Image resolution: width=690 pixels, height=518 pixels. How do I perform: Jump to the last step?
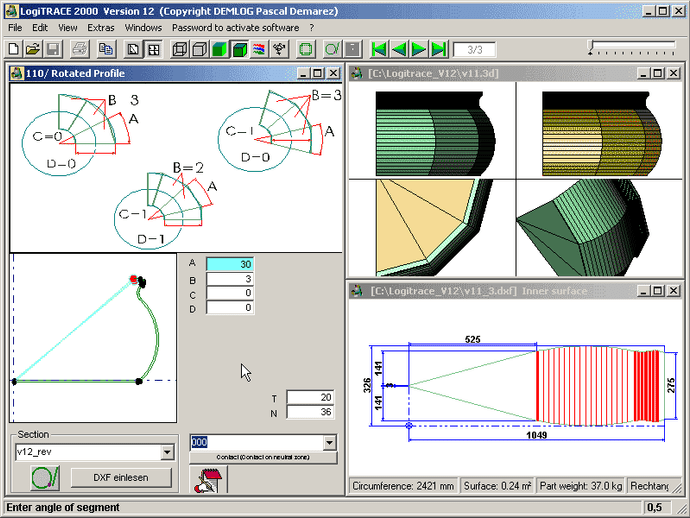click(x=439, y=49)
